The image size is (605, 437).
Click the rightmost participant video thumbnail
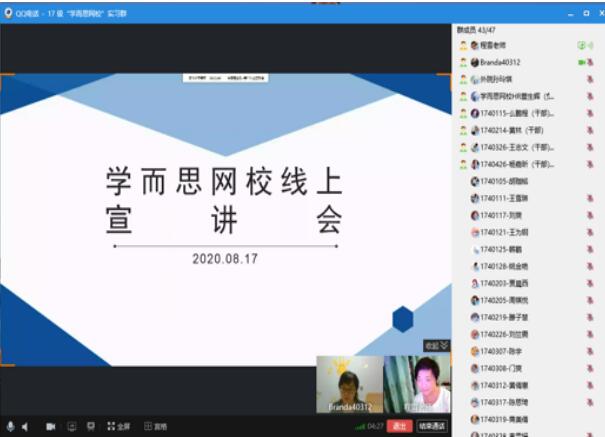[x=417, y=384]
